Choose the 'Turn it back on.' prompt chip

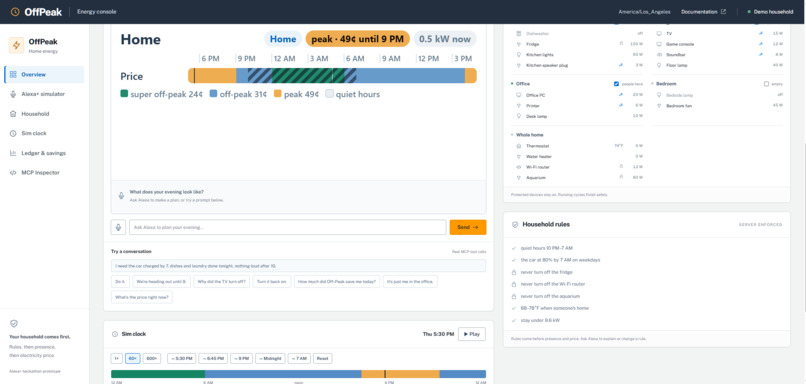click(272, 281)
